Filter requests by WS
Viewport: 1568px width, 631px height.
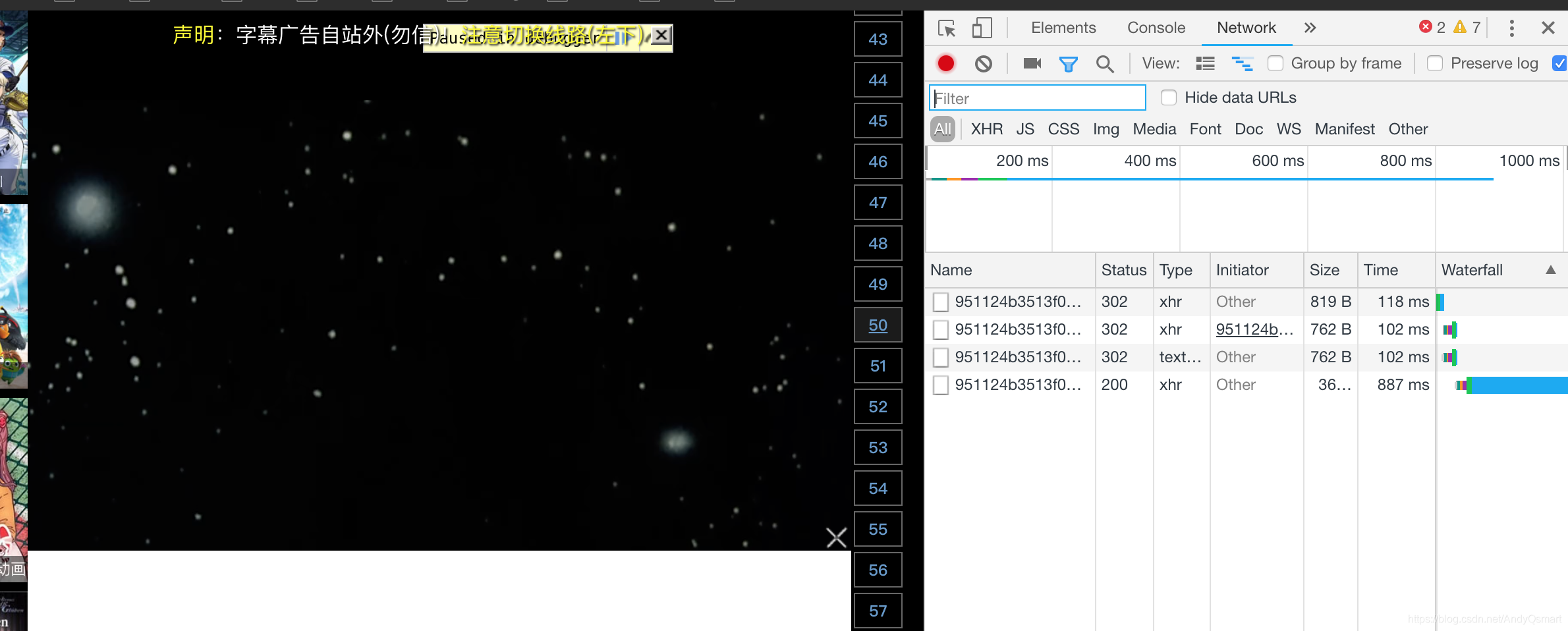tap(1289, 129)
